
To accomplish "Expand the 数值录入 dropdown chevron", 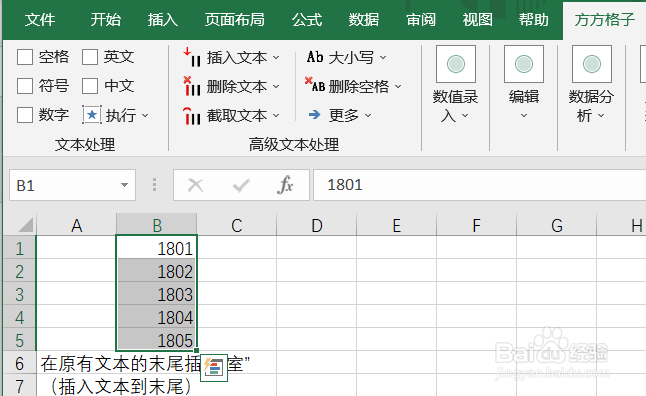I will (465, 116).
